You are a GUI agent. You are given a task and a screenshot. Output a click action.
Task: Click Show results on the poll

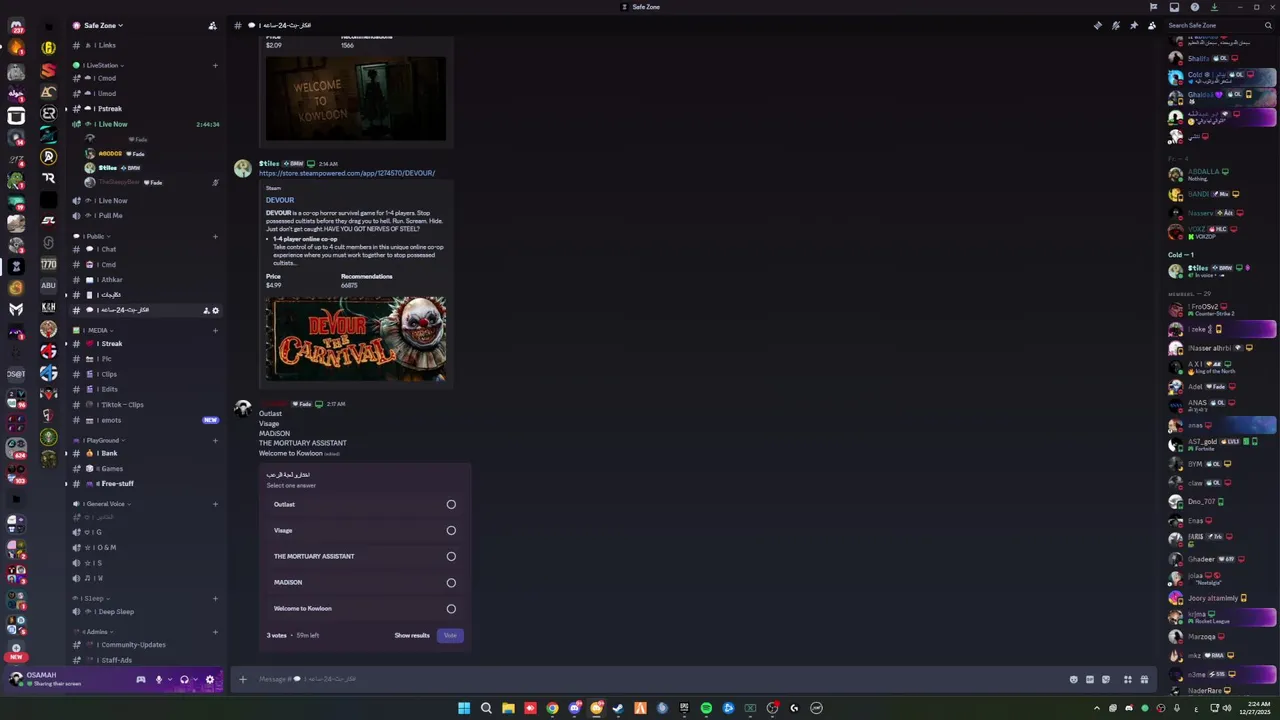coord(412,635)
